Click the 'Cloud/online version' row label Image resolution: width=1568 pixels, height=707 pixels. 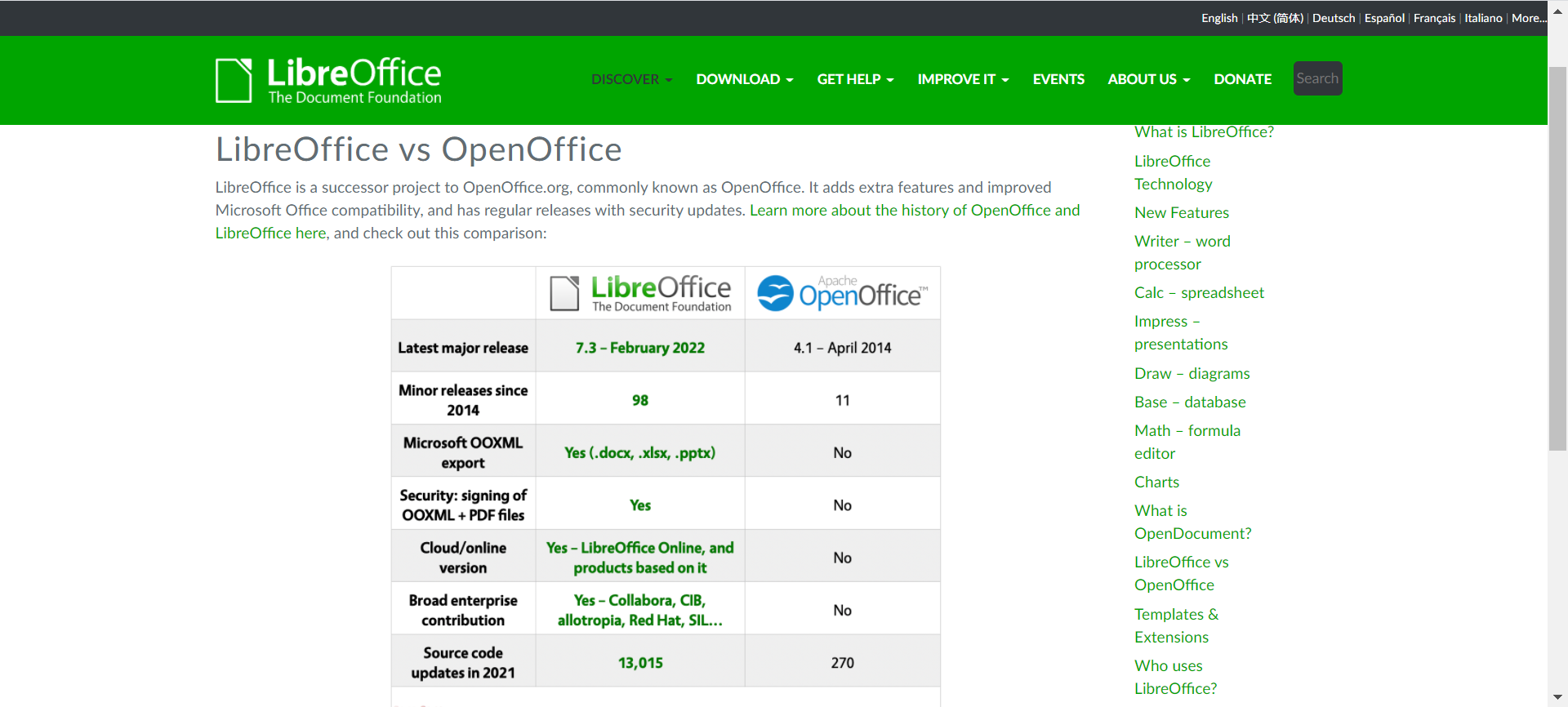(x=463, y=558)
